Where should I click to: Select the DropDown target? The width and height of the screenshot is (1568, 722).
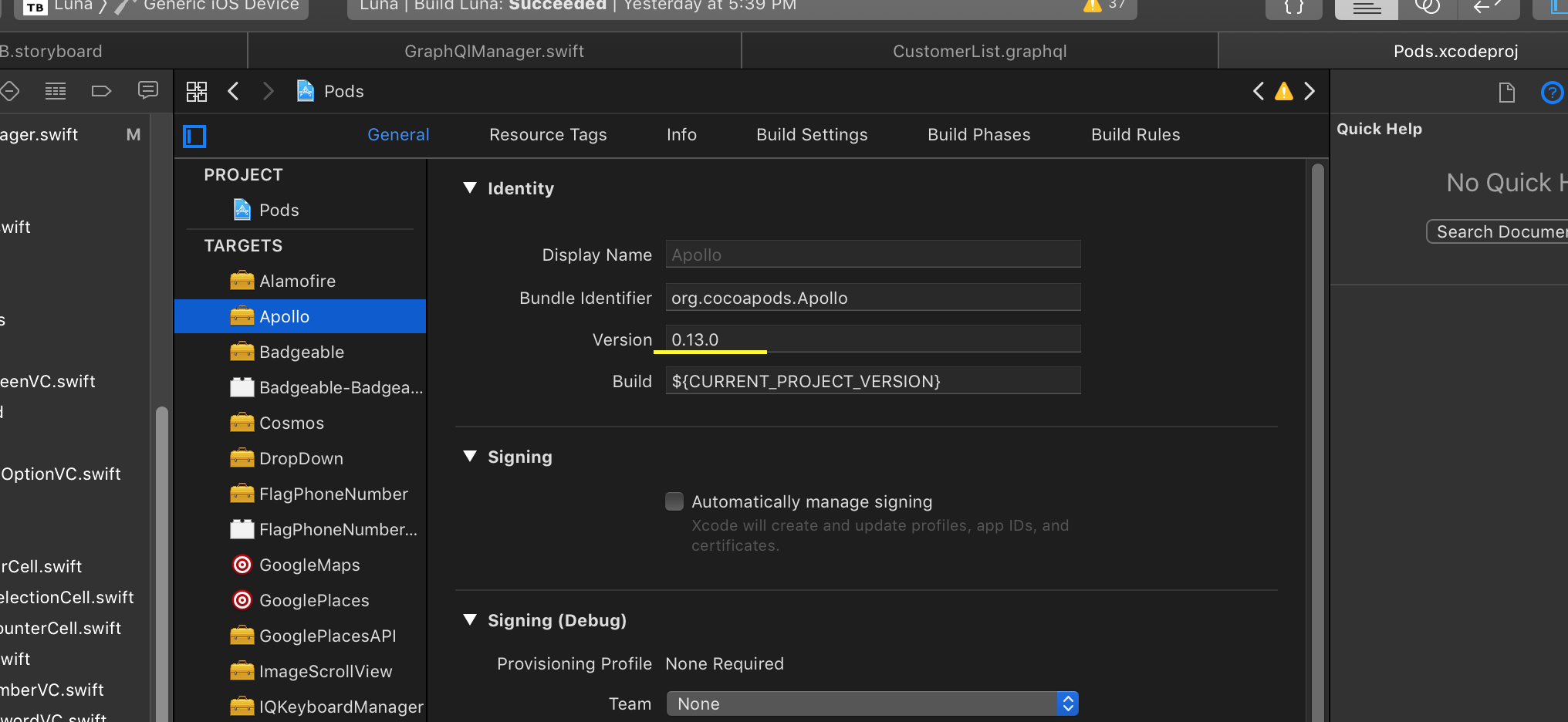(x=300, y=458)
